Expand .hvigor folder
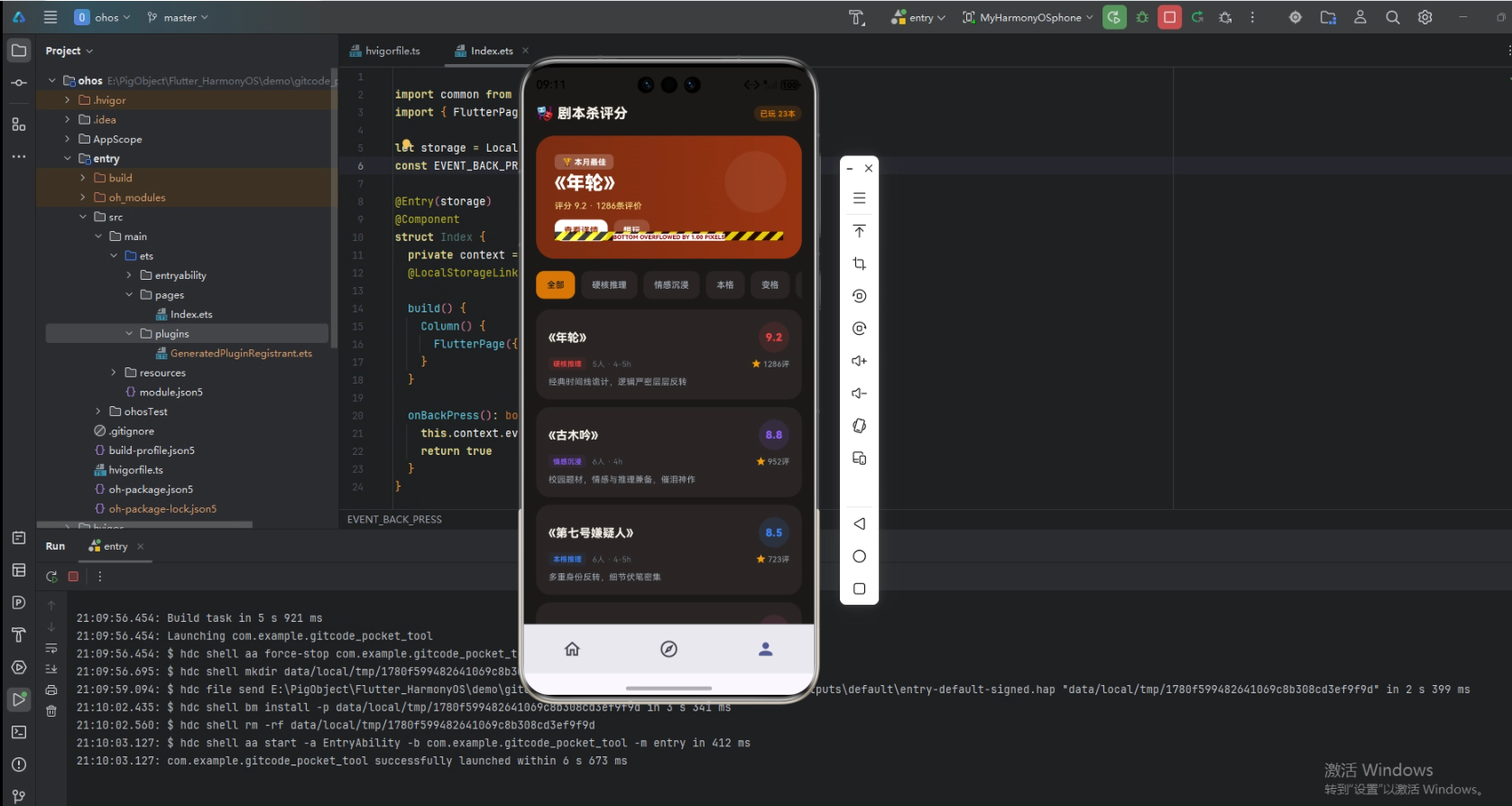 (67, 100)
